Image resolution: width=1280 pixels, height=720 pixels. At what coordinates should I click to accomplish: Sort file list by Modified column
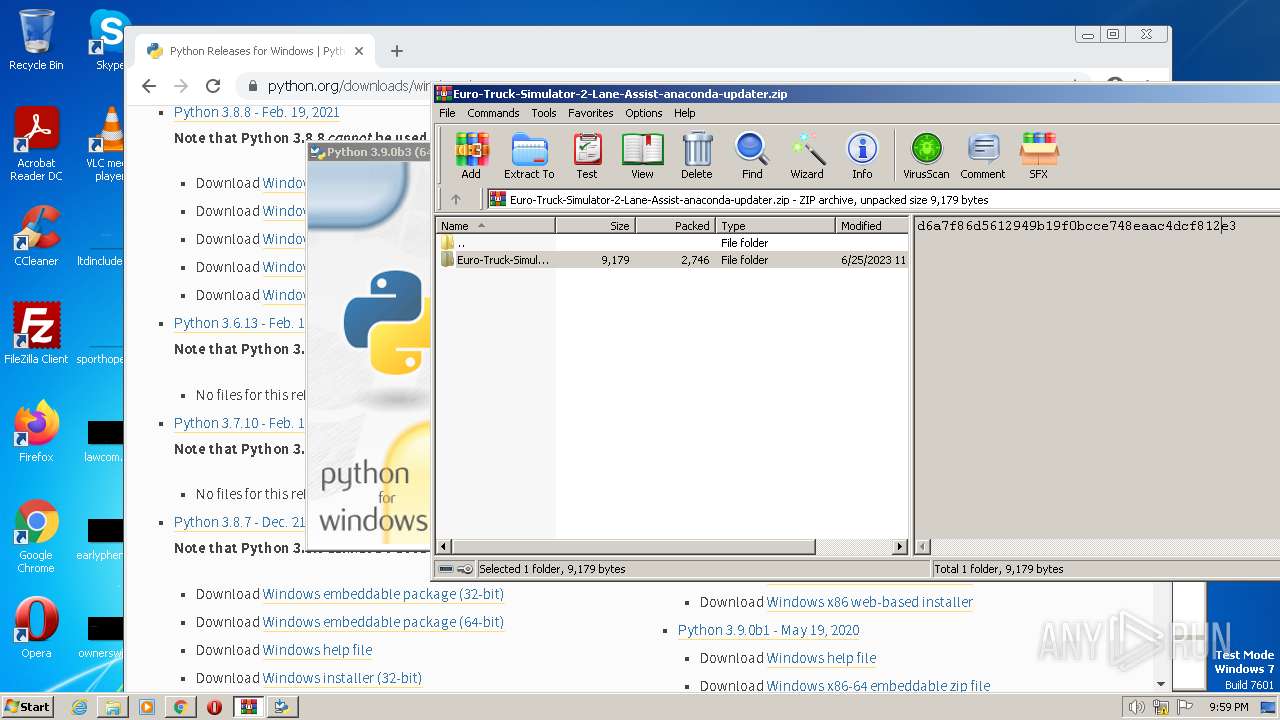coord(871,226)
